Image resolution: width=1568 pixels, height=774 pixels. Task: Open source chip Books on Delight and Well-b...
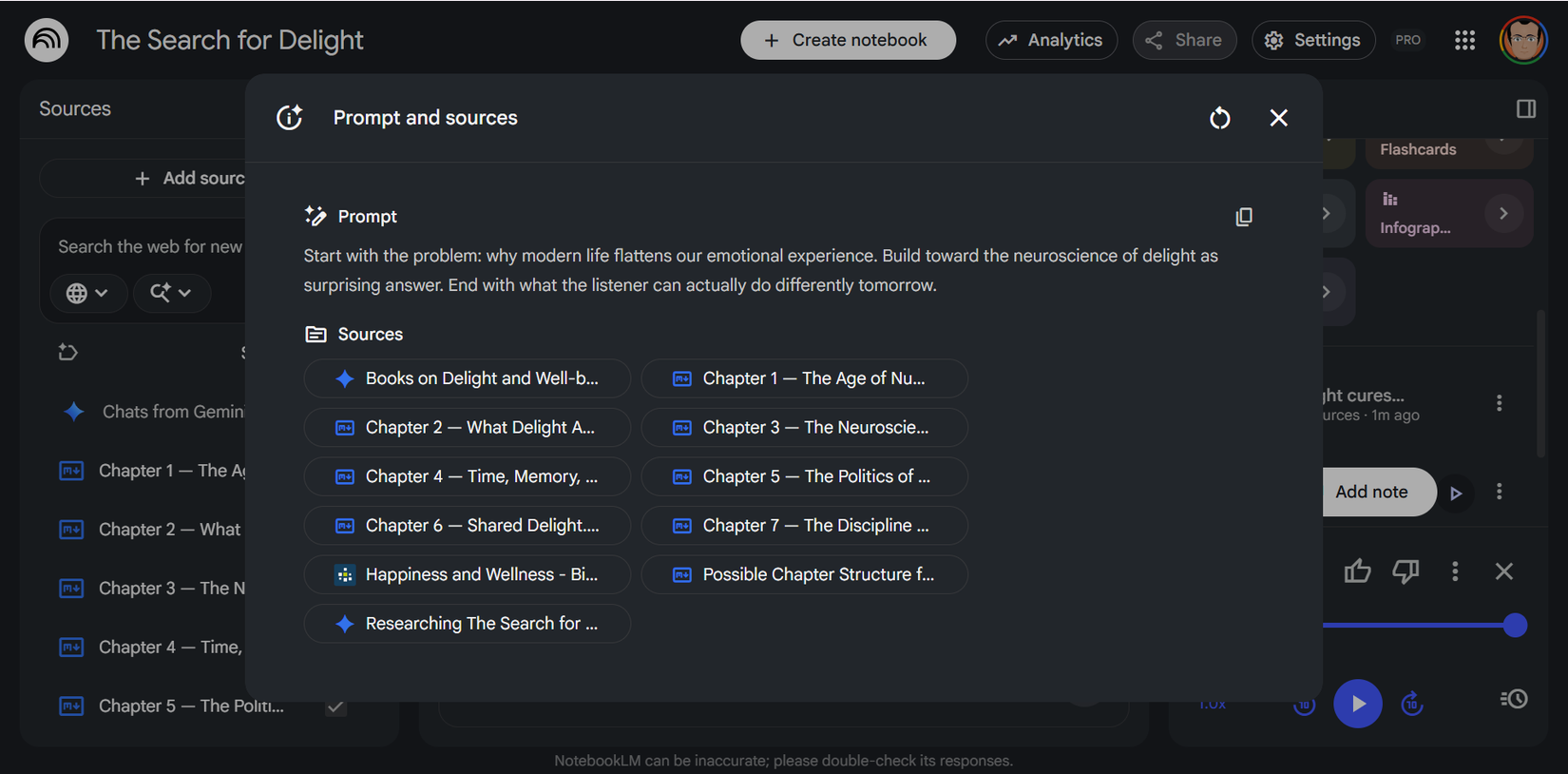(x=467, y=378)
